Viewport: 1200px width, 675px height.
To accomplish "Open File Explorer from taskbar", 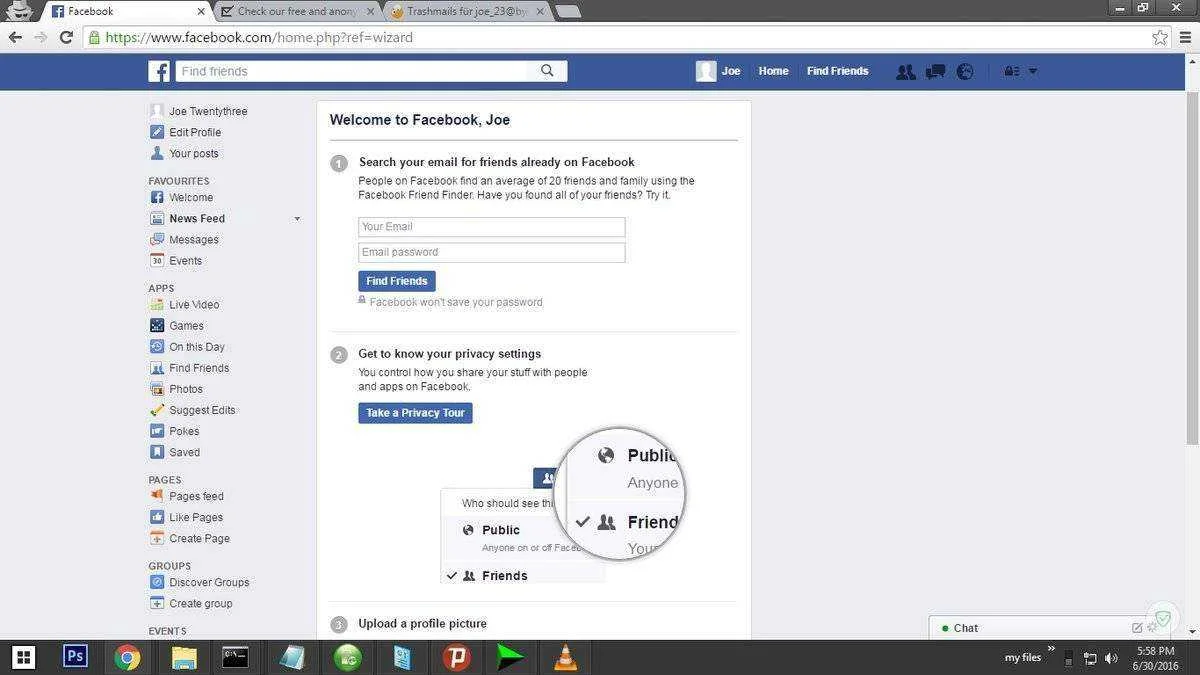I will [x=184, y=657].
